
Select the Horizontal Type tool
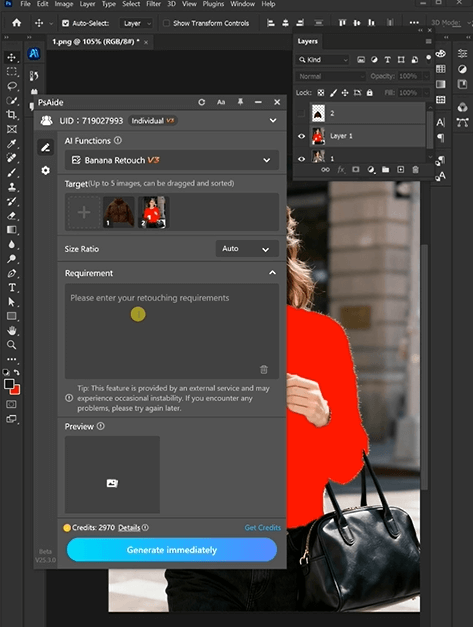point(12,288)
